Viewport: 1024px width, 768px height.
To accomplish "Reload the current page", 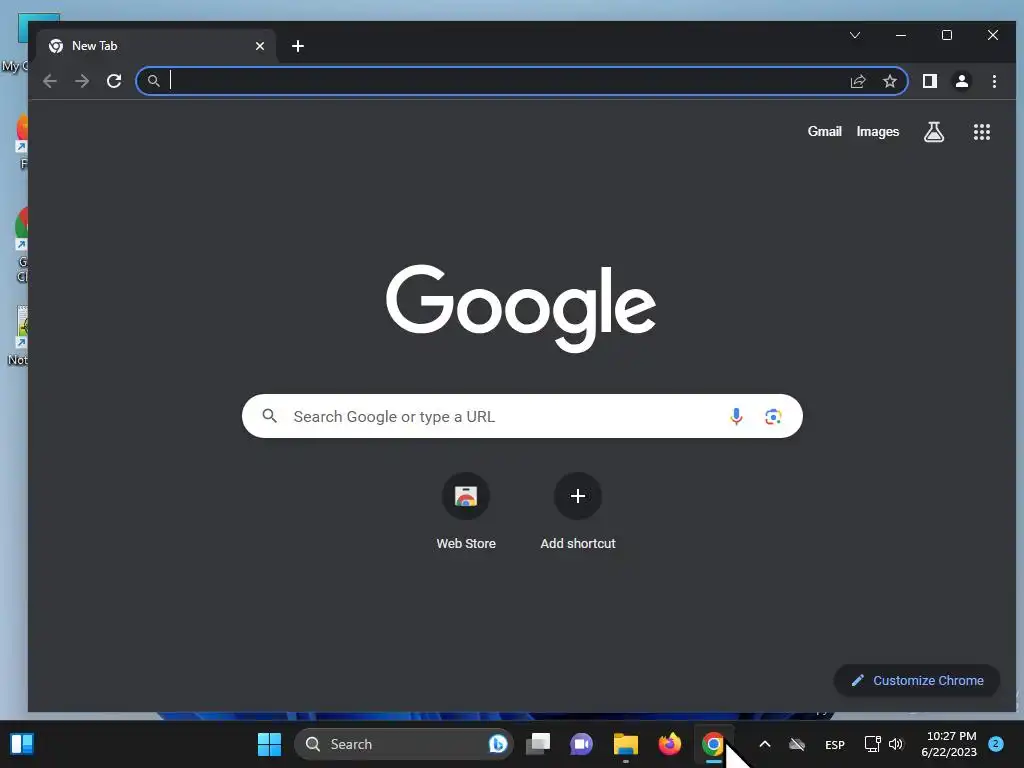I will click(x=114, y=81).
